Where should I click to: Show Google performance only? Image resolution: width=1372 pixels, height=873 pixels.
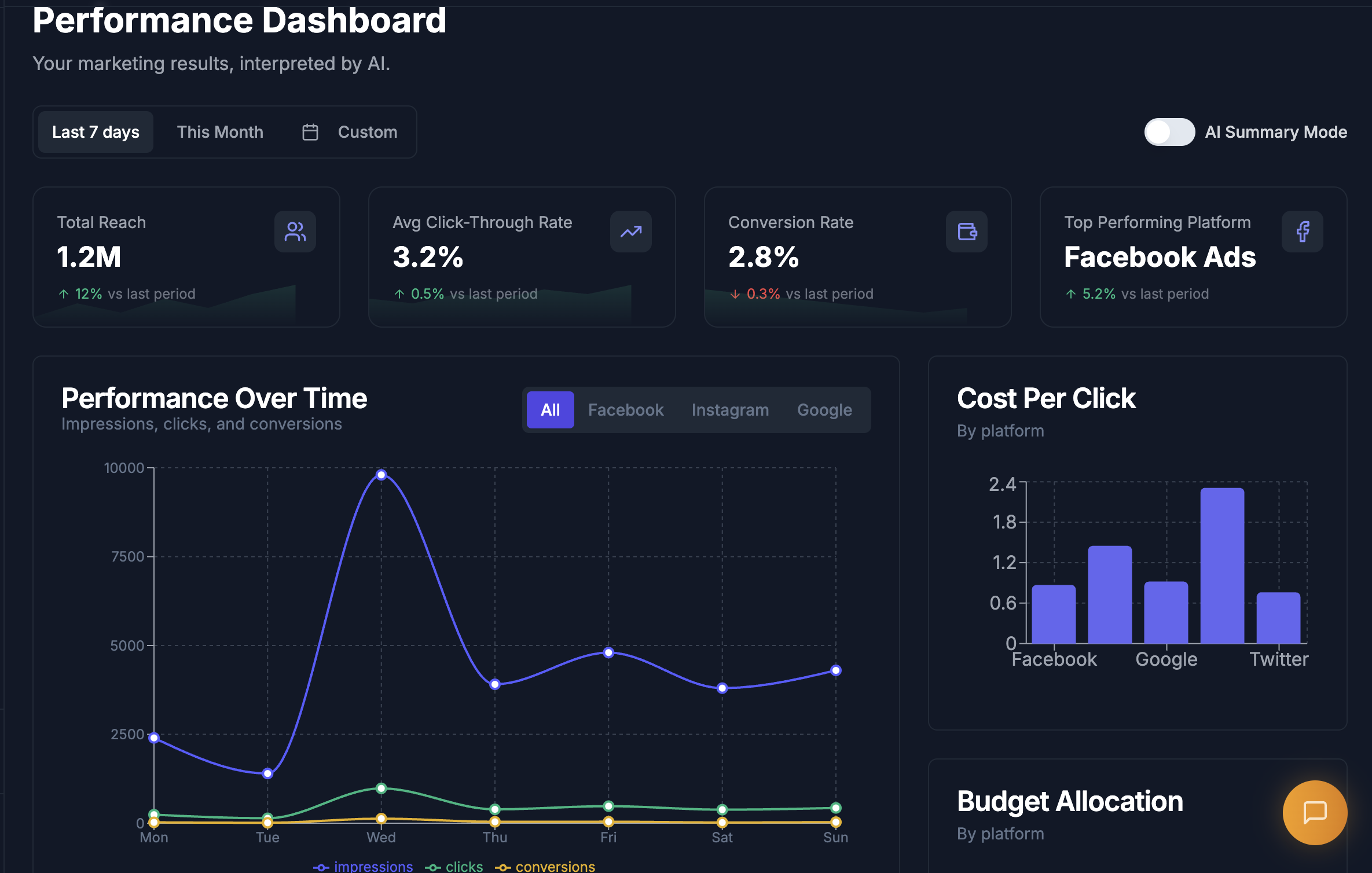pos(824,410)
